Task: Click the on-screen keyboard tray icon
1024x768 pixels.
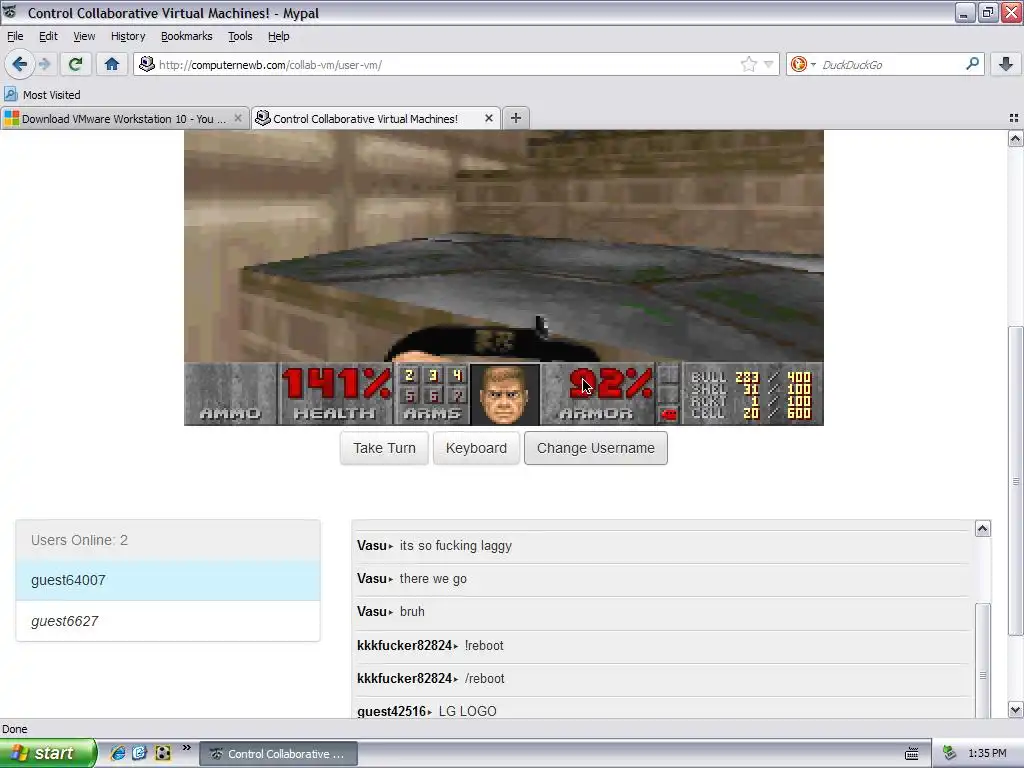Action: coord(912,754)
